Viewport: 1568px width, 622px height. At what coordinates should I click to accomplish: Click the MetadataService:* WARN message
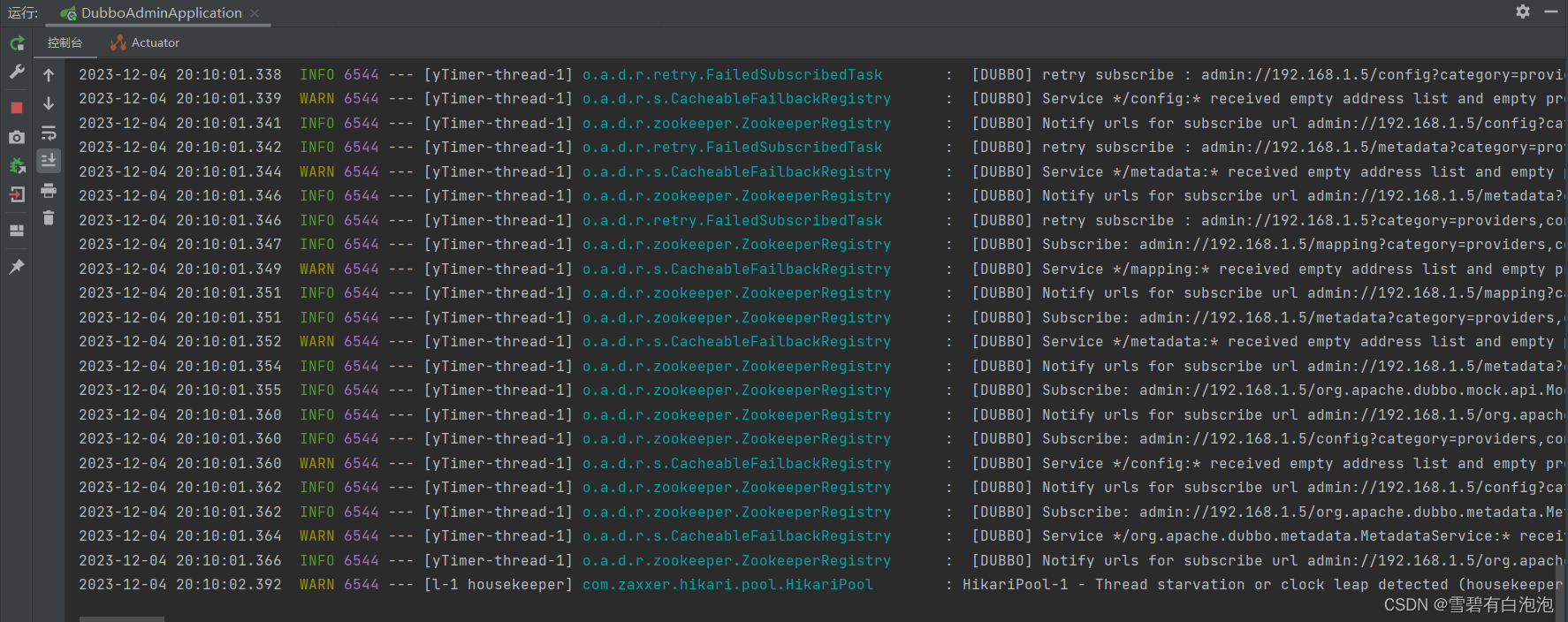tap(1268, 536)
